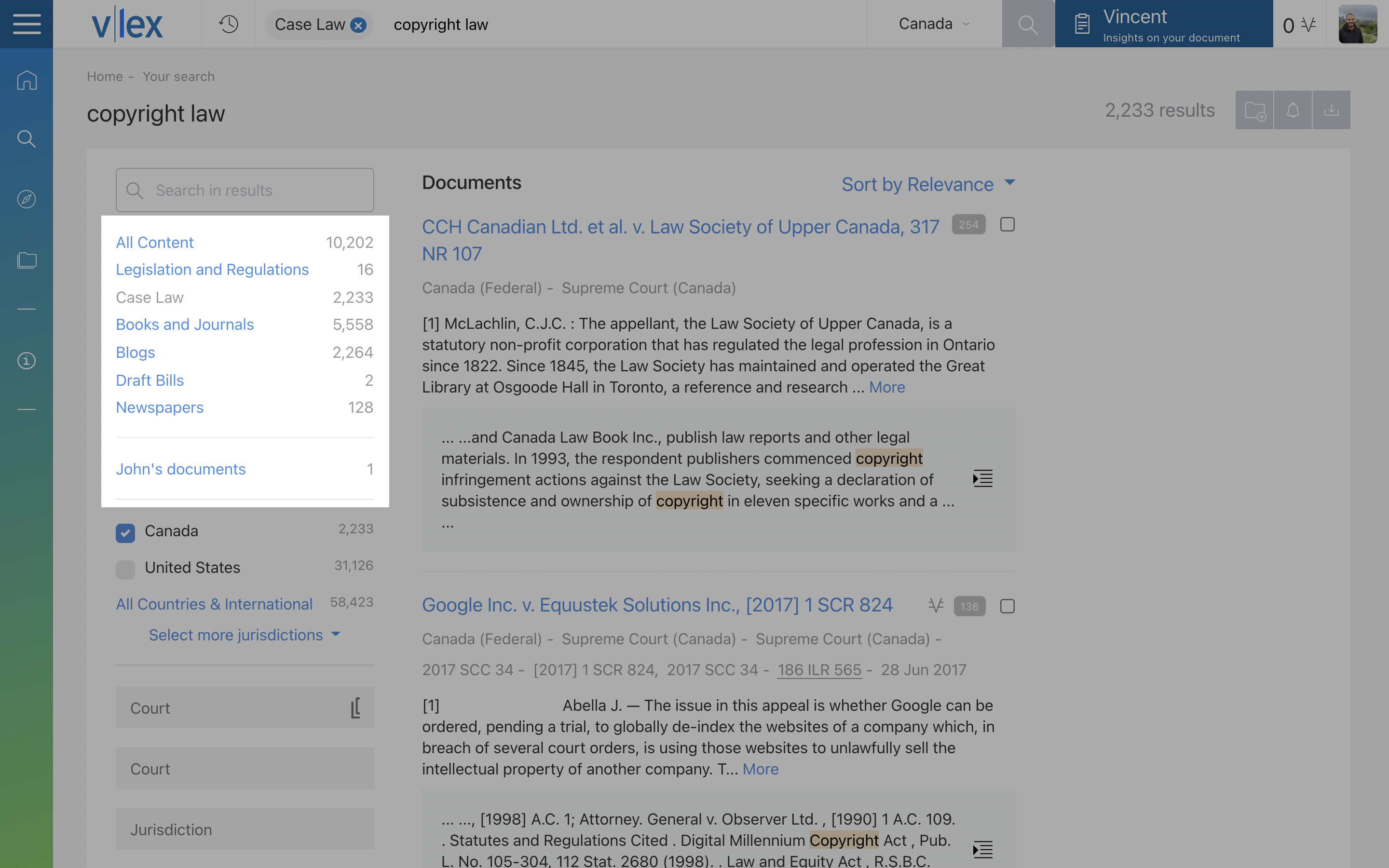Save results to folder icon
This screenshot has height=868, width=1389.
click(x=1255, y=109)
